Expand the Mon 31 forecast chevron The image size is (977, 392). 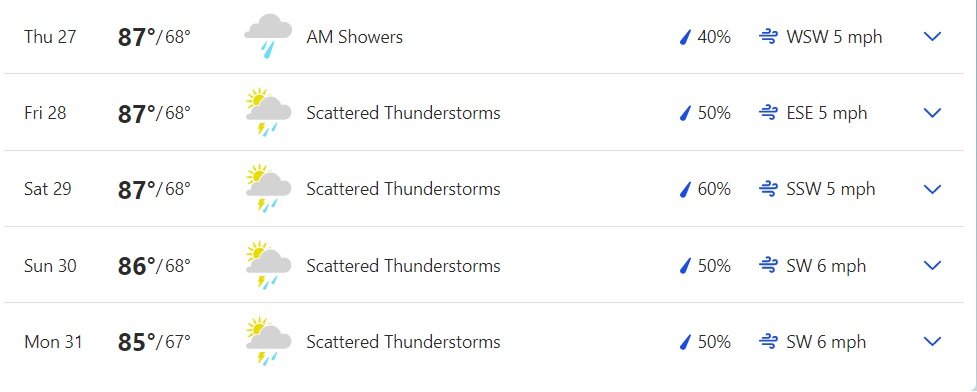point(932,342)
